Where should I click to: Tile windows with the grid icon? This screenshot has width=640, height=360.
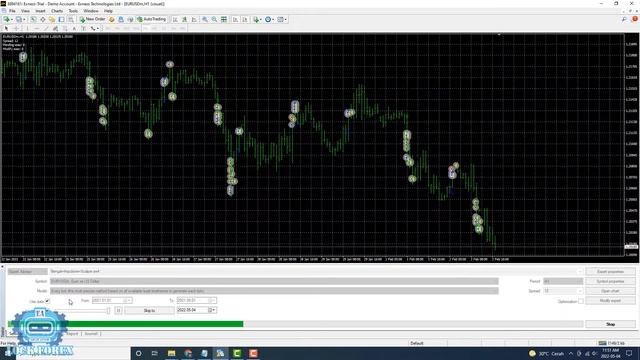click(224, 19)
